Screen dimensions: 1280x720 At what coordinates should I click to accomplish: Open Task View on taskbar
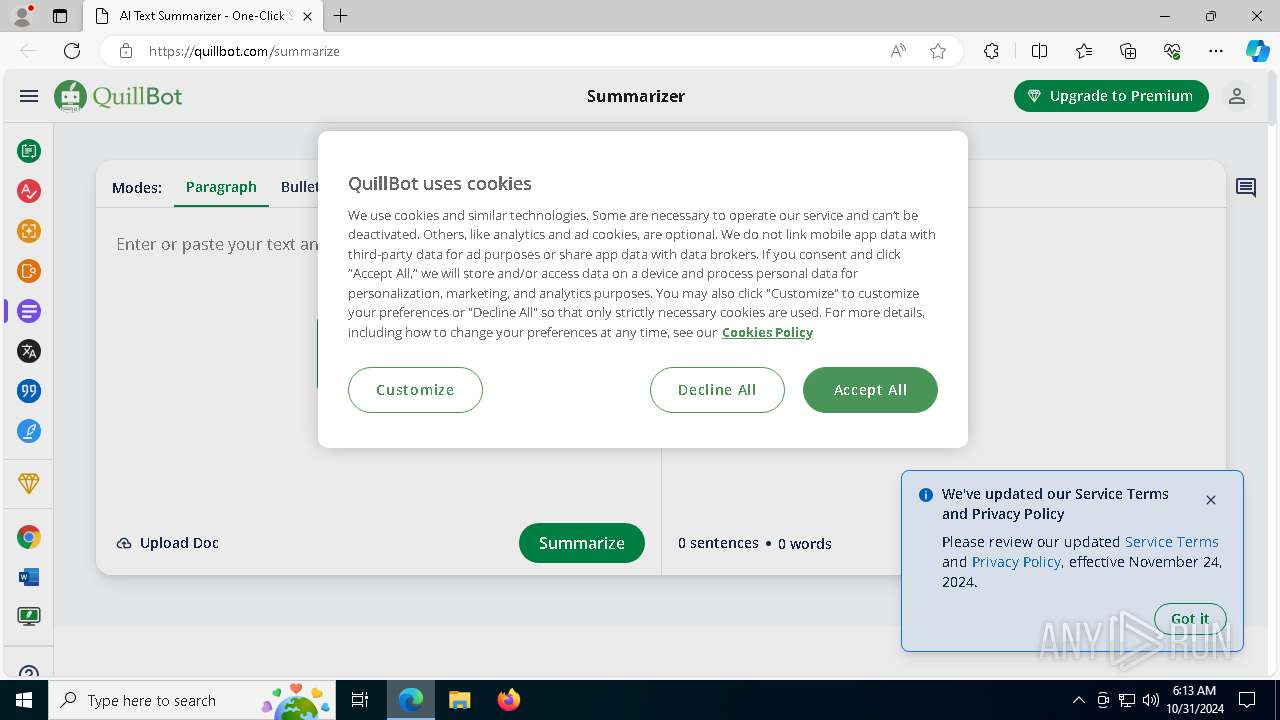click(360, 700)
